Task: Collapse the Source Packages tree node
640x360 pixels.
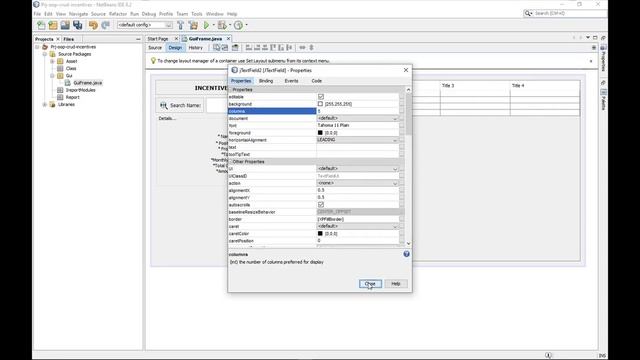Action: (x=45, y=54)
